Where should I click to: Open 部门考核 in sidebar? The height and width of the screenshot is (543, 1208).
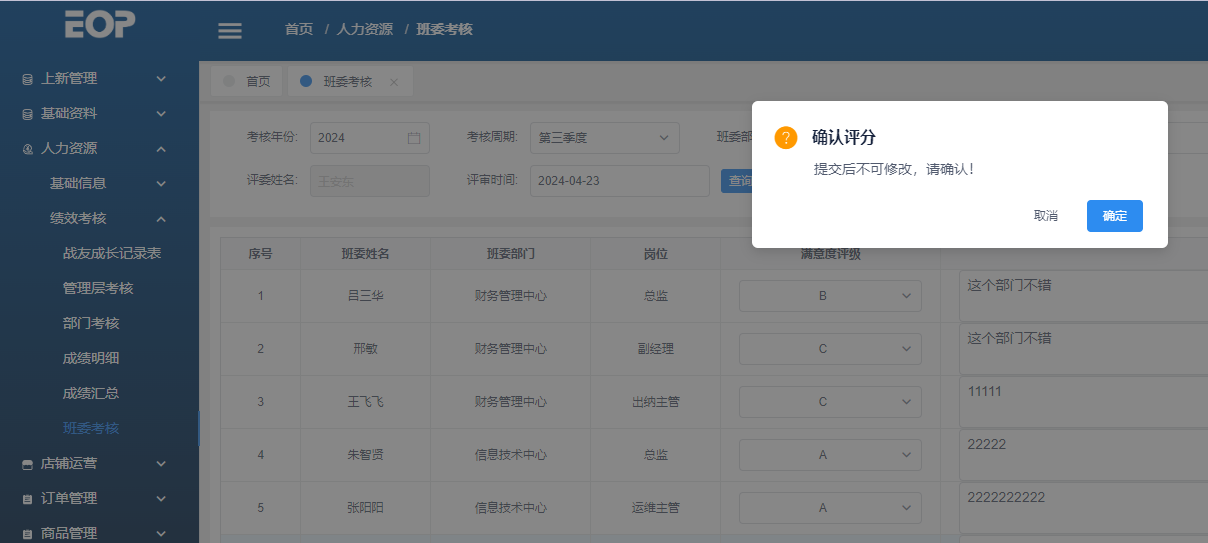coord(91,324)
